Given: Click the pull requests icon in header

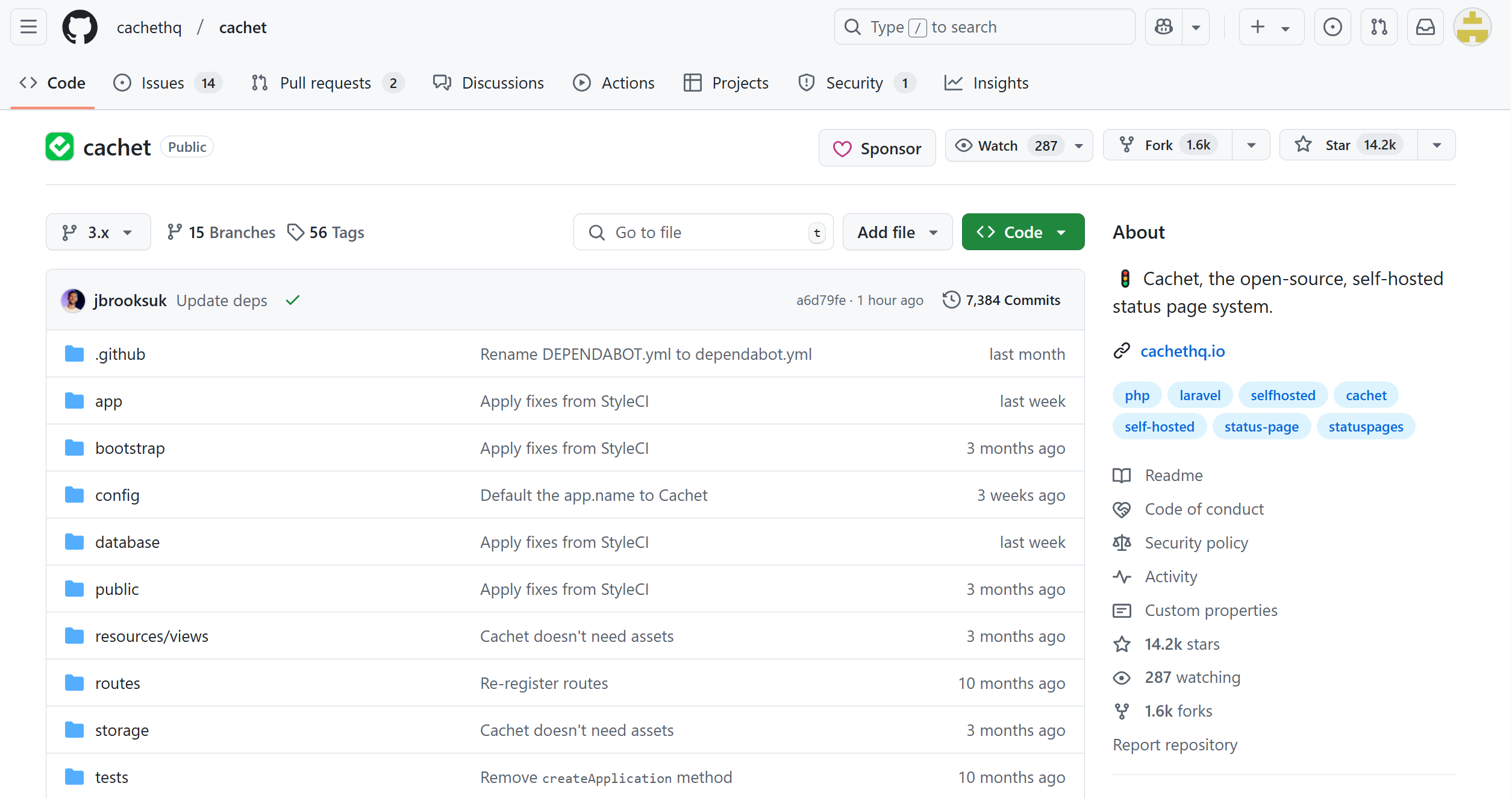Looking at the screenshot, I should click(1379, 27).
